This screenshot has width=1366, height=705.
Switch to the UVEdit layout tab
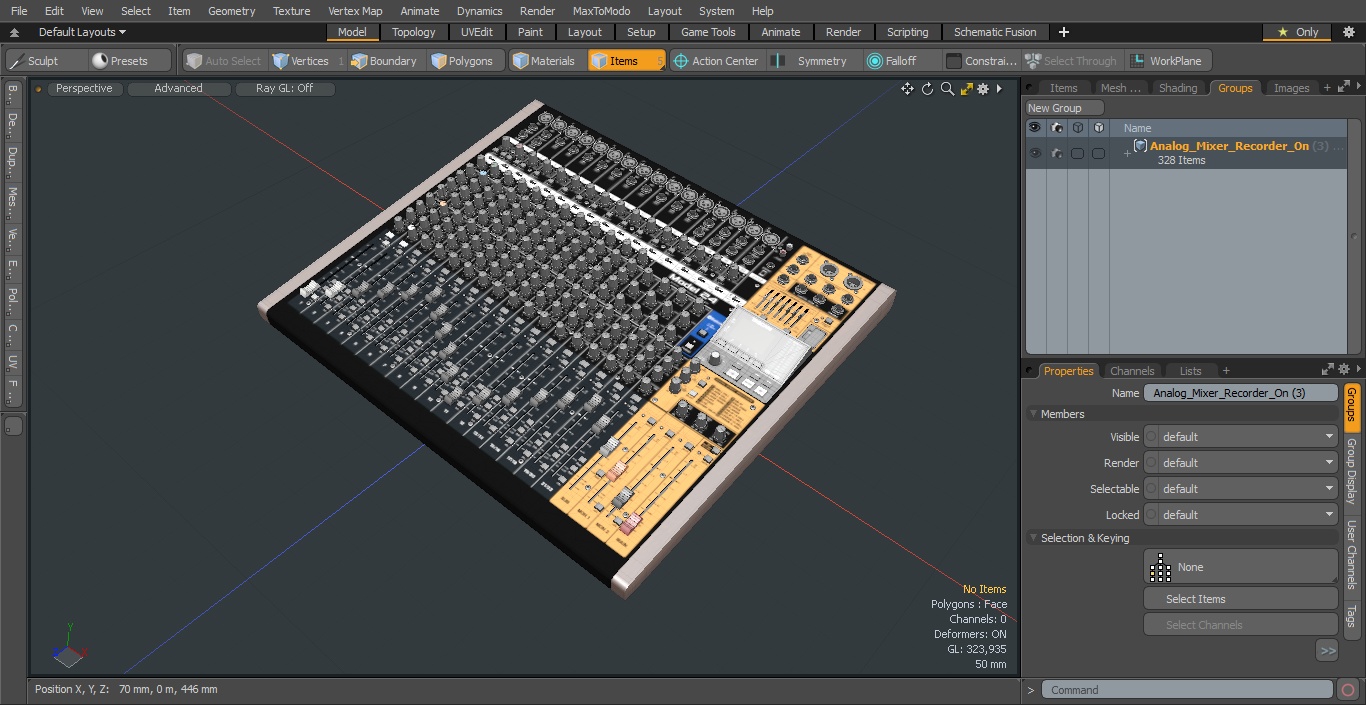point(477,32)
